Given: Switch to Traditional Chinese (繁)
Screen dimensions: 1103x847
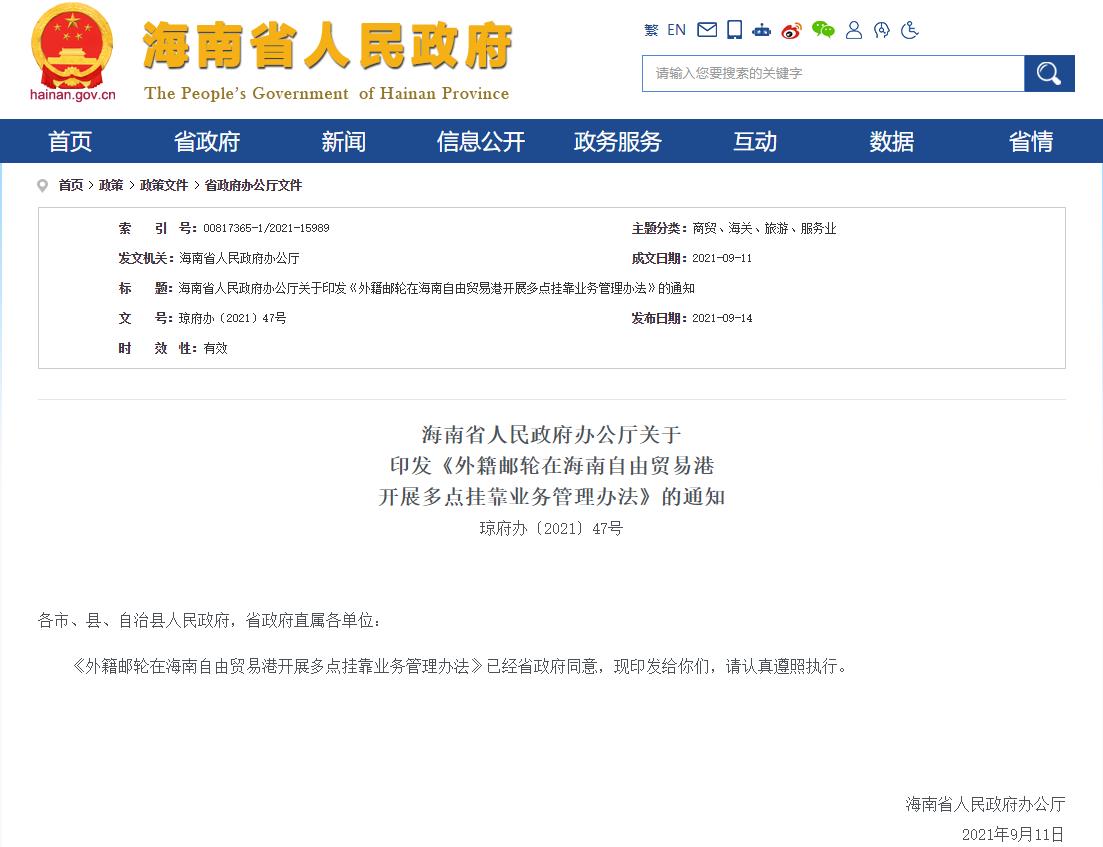Looking at the screenshot, I should click(651, 30).
